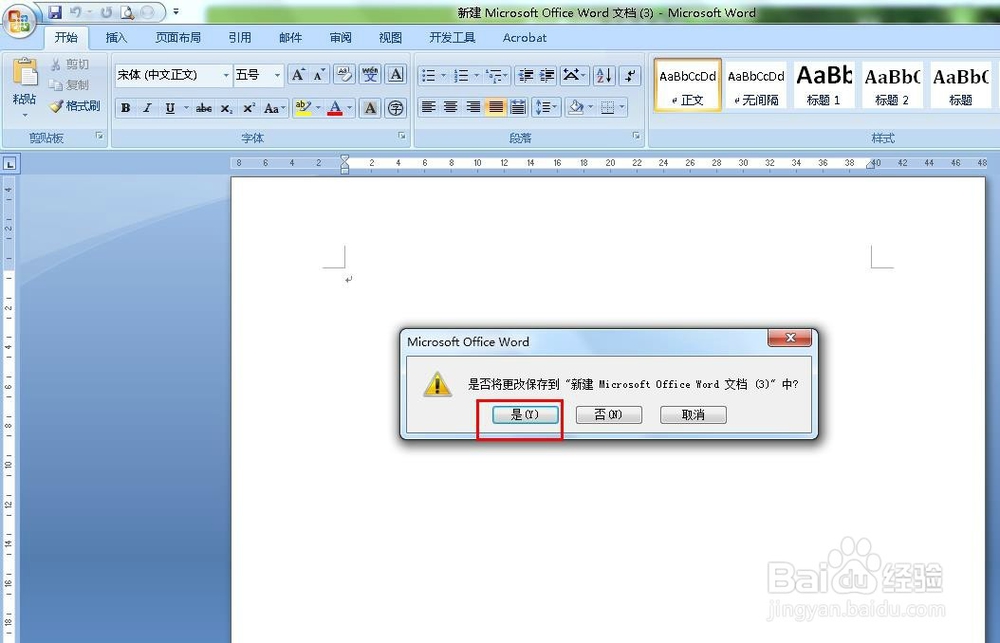The image size is (1000, 643).
Task: Open the 开发工具 tab
Action: [452, 38]
